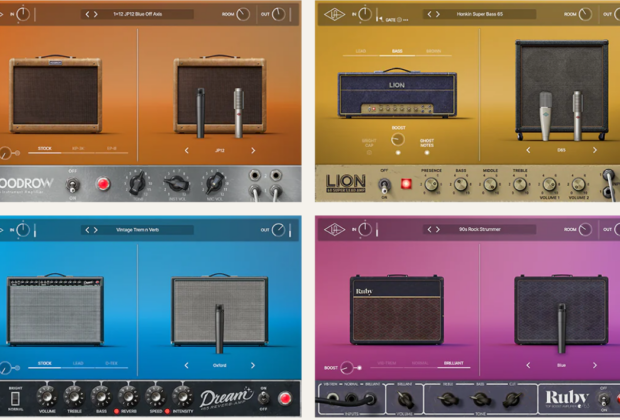Viewport: 620px width, 420px height.
Task: Open the 'Vintage Trem n Verb' preset name
Action: pos(137,230)
